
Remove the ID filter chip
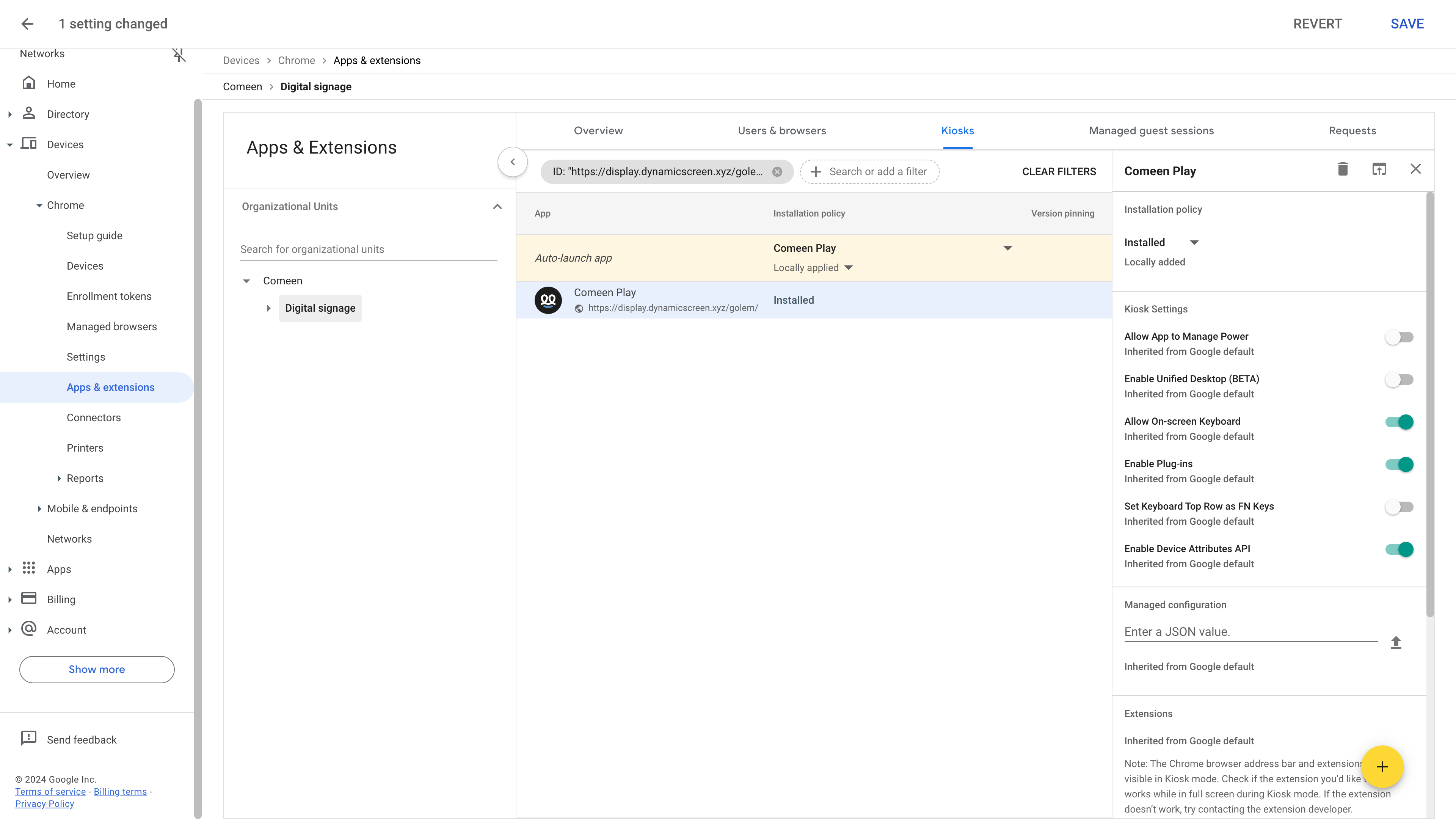click(777, 172)
